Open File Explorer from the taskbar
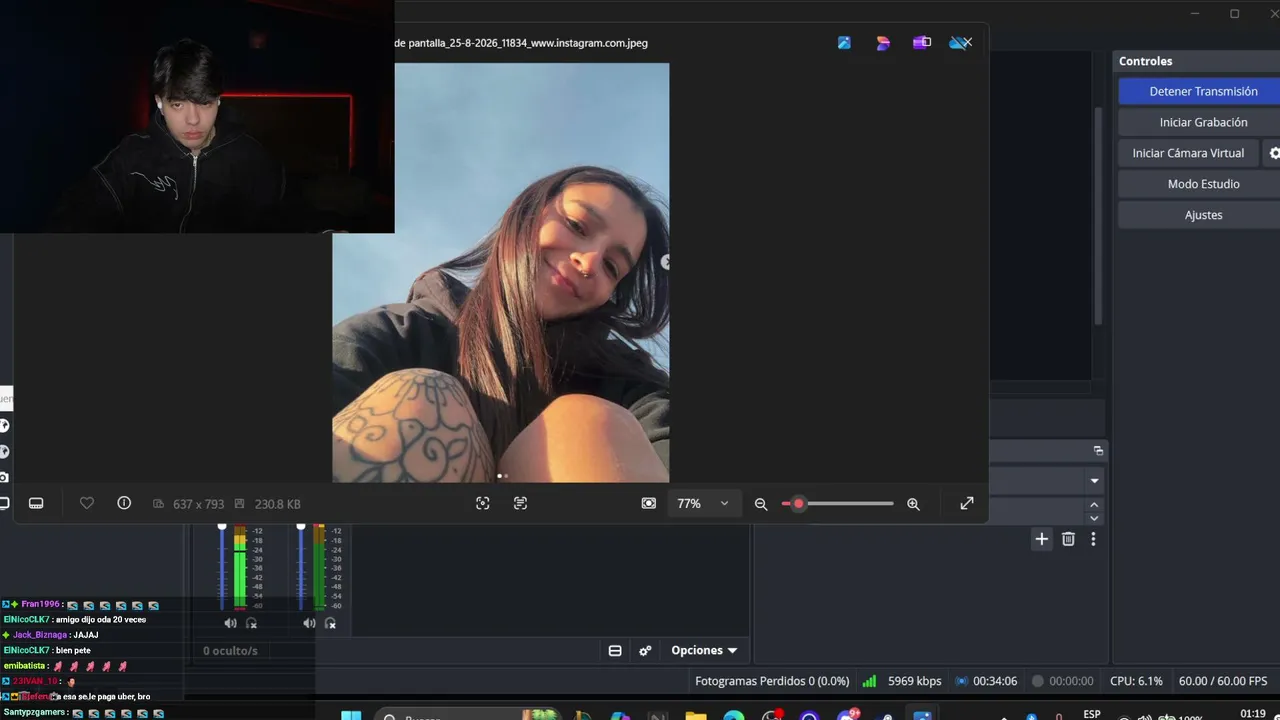1280x720 pixels. click(696, 716)
